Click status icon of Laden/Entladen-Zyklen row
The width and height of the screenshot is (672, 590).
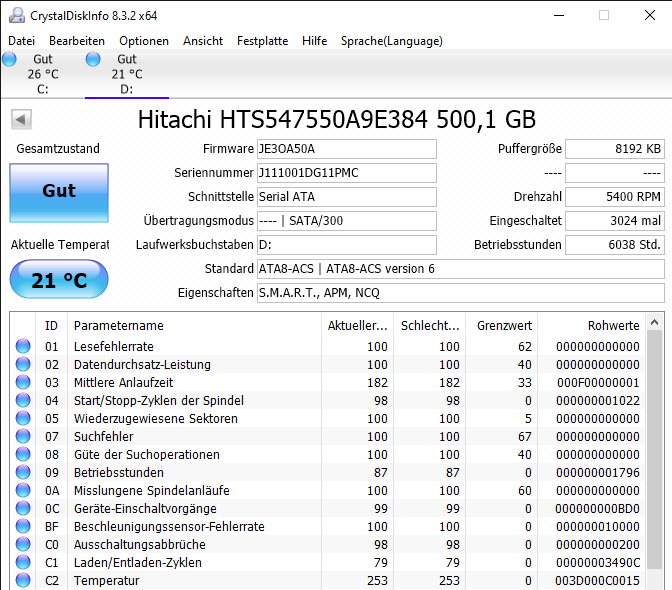(23, 562)
